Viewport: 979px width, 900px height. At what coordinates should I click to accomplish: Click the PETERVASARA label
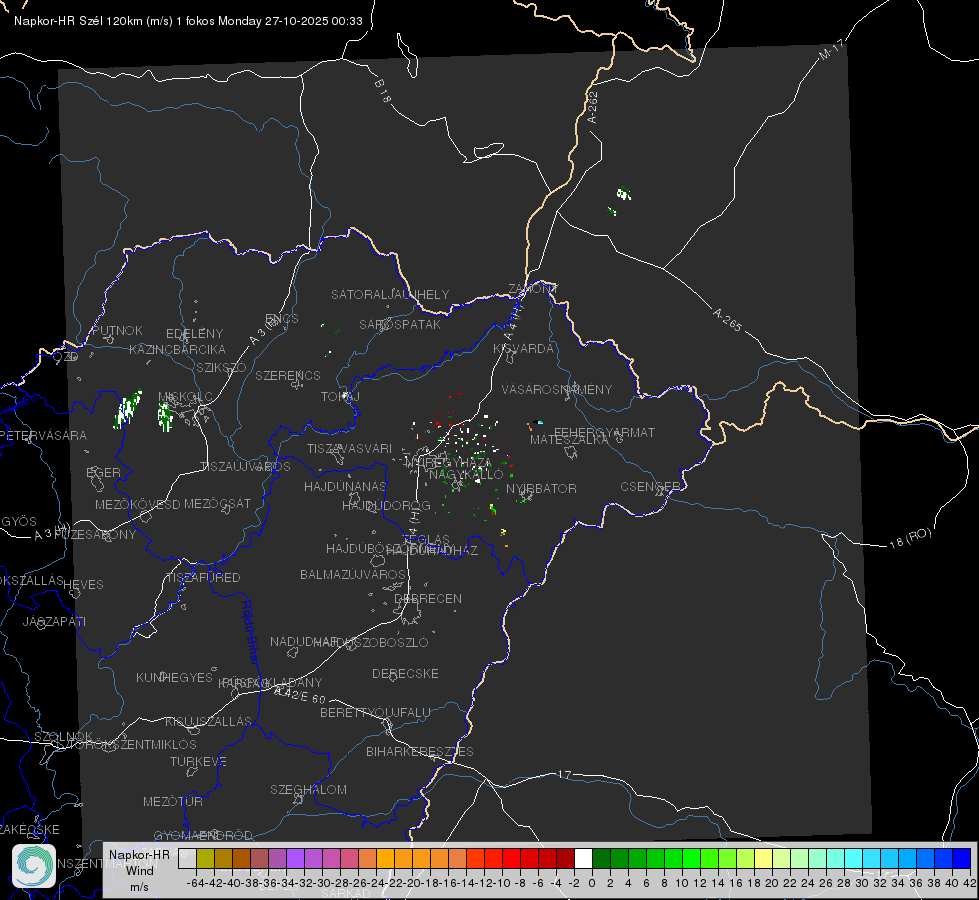pyautogui.click(x=43, y=435)
